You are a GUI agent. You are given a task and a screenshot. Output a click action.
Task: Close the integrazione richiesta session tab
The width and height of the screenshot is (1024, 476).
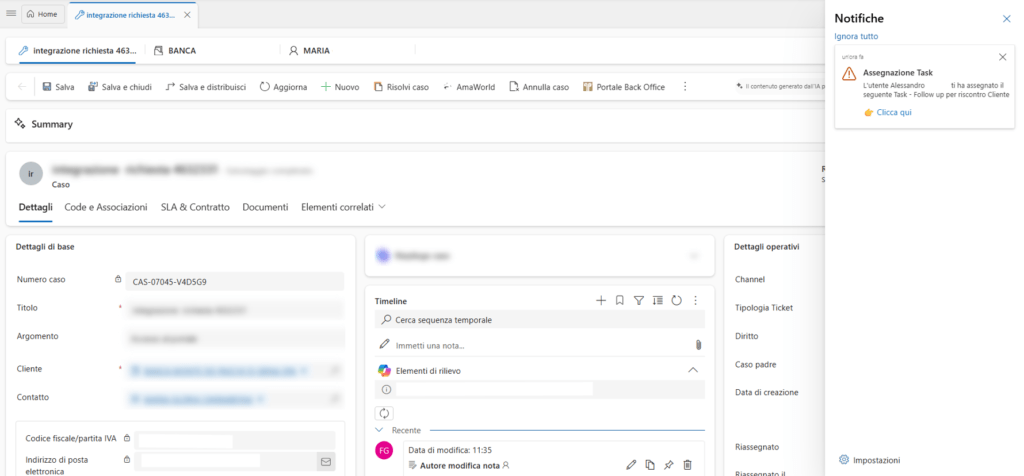(x=187, y=14)
